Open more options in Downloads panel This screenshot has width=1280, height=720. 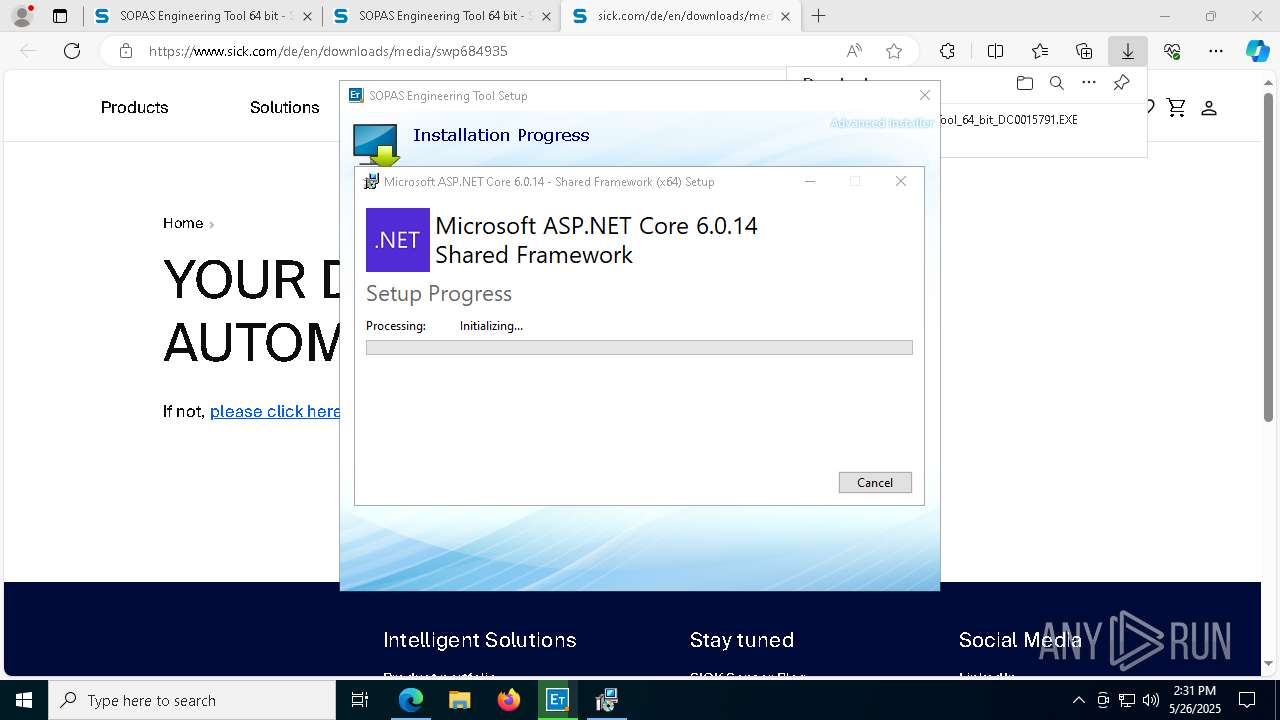tap(1089, 83)
